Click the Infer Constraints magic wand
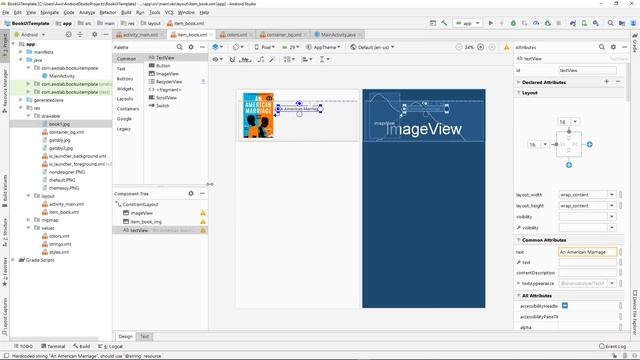The image size is (640, 360). click(272, 59)
